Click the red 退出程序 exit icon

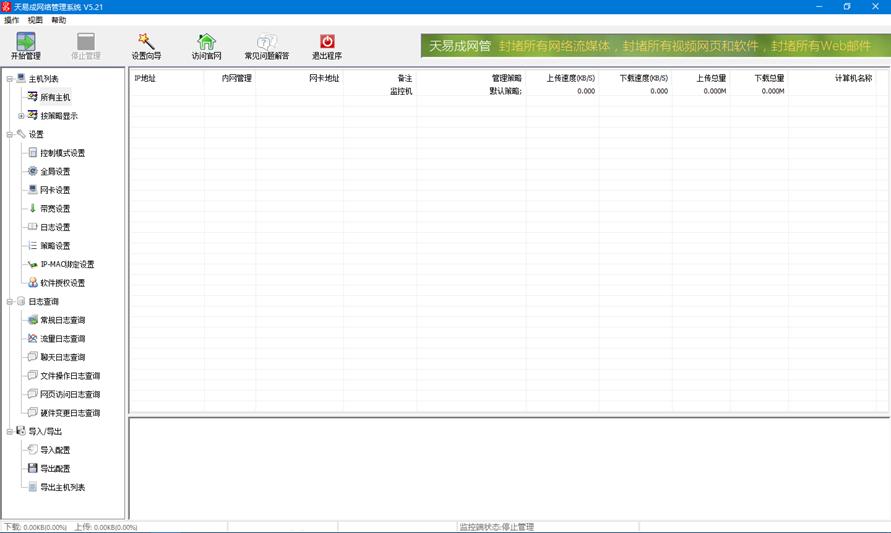click(x=327, y=41)
